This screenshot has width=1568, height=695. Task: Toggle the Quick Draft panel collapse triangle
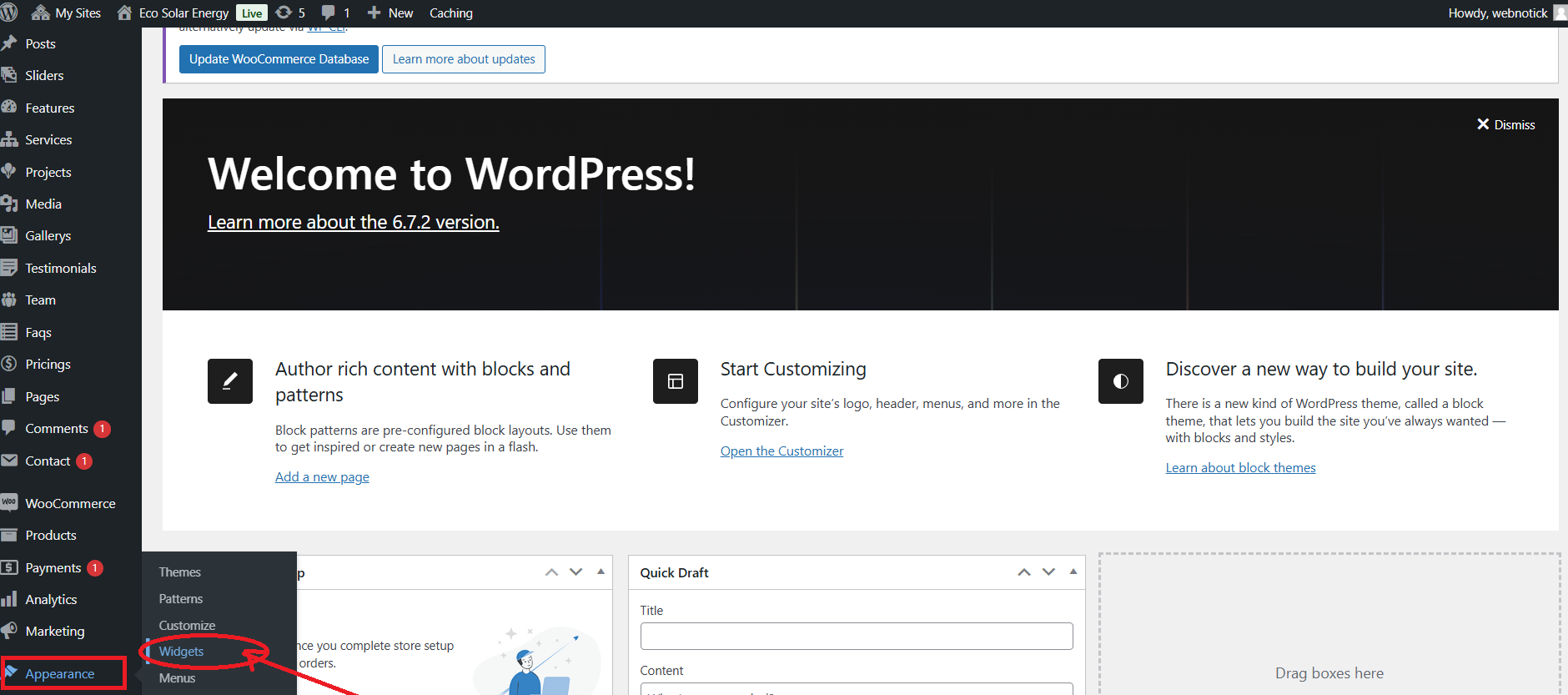(x=1073, y=572)
